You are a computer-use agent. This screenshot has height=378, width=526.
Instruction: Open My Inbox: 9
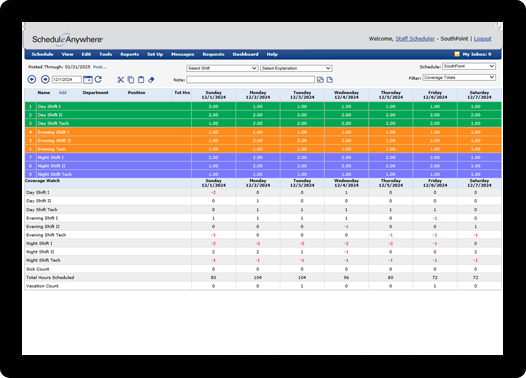click(477, 54)
